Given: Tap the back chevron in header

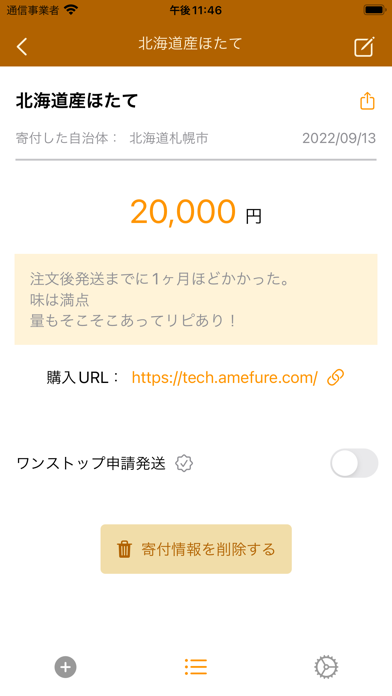Looking at the screenshot, I should 22,46.
